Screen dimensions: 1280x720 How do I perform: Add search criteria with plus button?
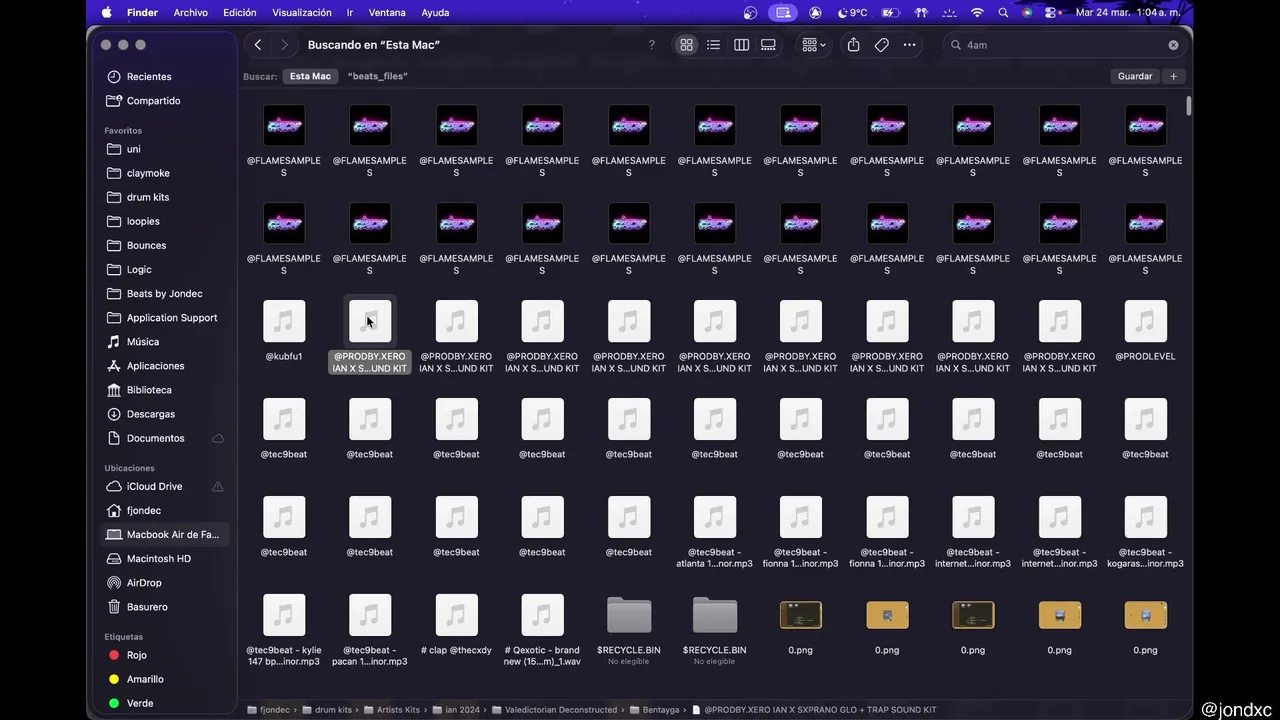[x=1174, y=76]
